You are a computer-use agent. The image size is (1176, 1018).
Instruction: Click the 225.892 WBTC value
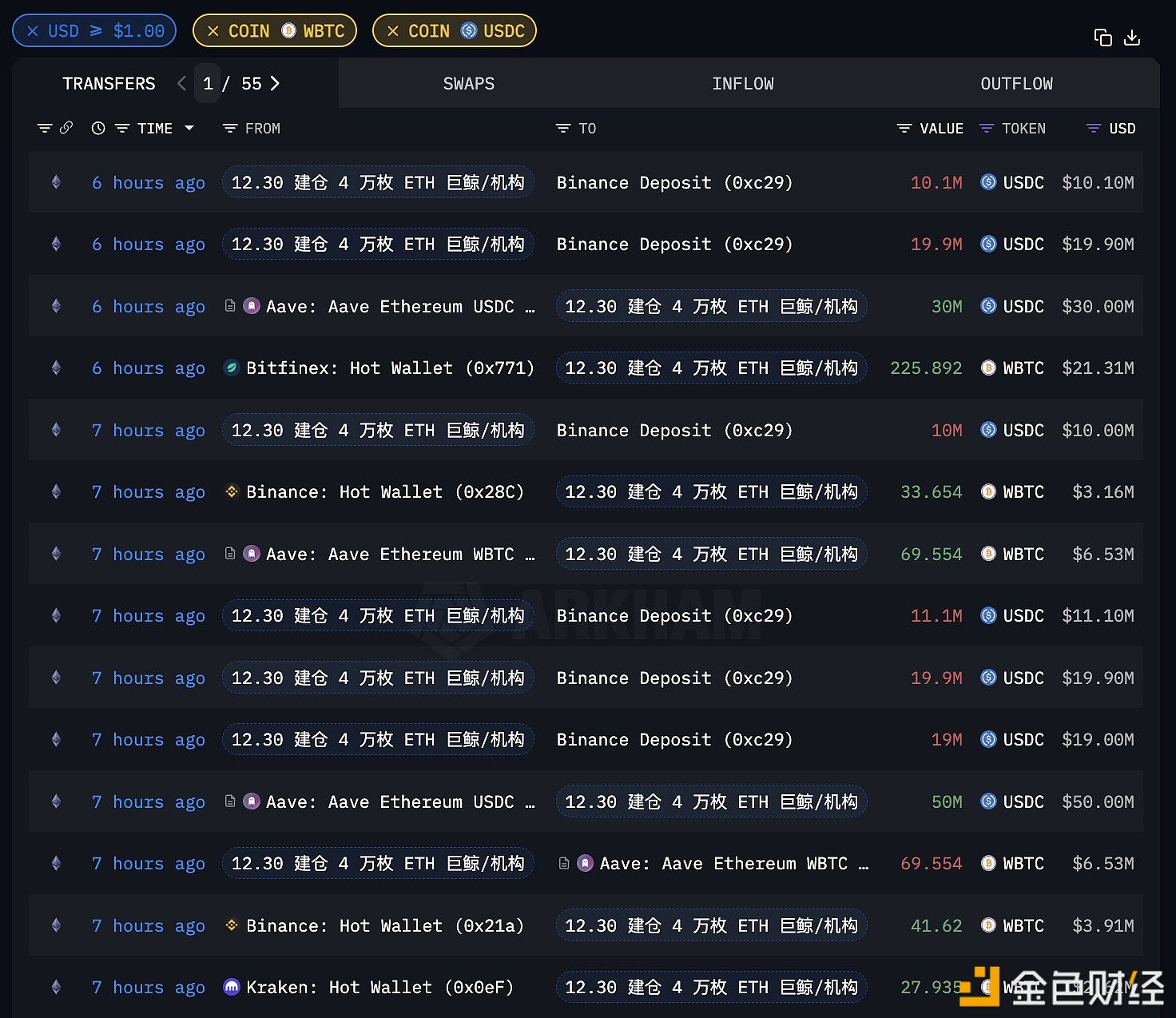[x=926, y=368]
